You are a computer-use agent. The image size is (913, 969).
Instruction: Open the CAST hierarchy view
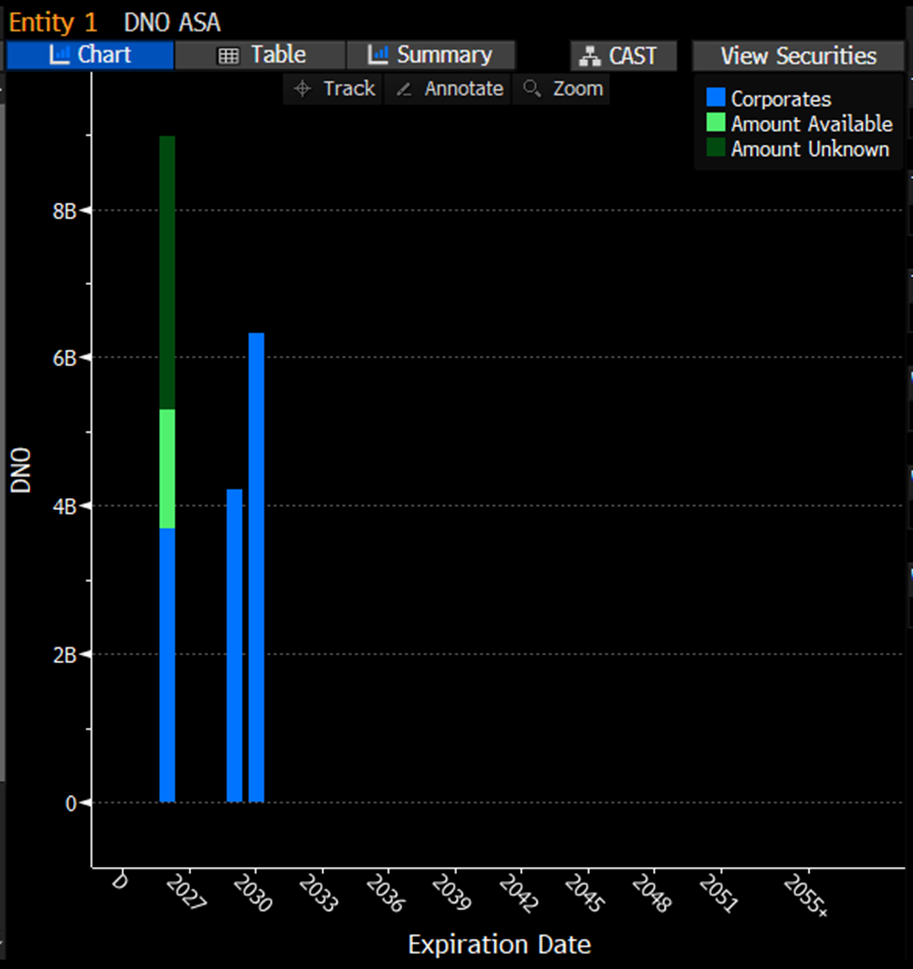(x=623, y=56)
